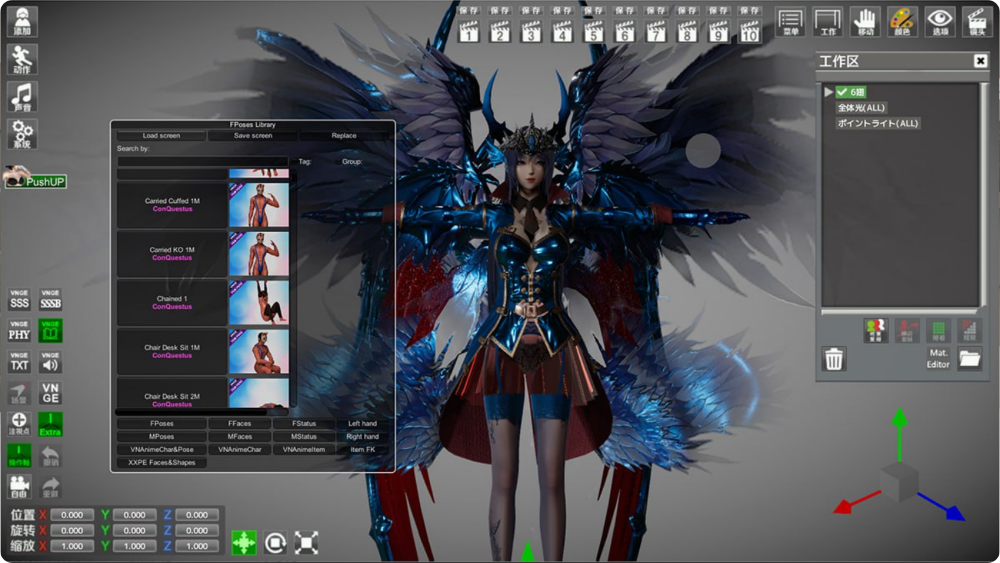The height and width of the screenshot is (563, 1000).
Task: Open the 选项 eye options icon
Action: [940, 22]
